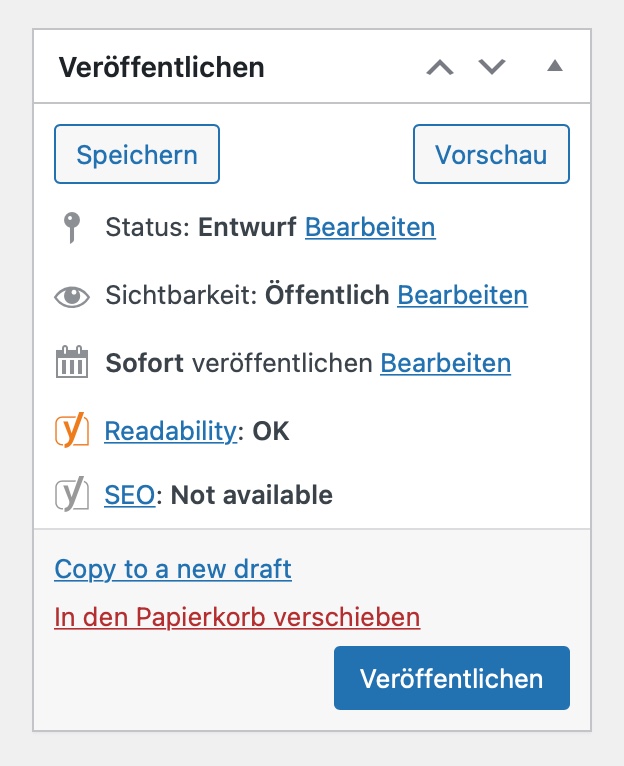This screenshot has width=624, height=766.
Task: Move post to Papierkorb
Action: (237, 617)
